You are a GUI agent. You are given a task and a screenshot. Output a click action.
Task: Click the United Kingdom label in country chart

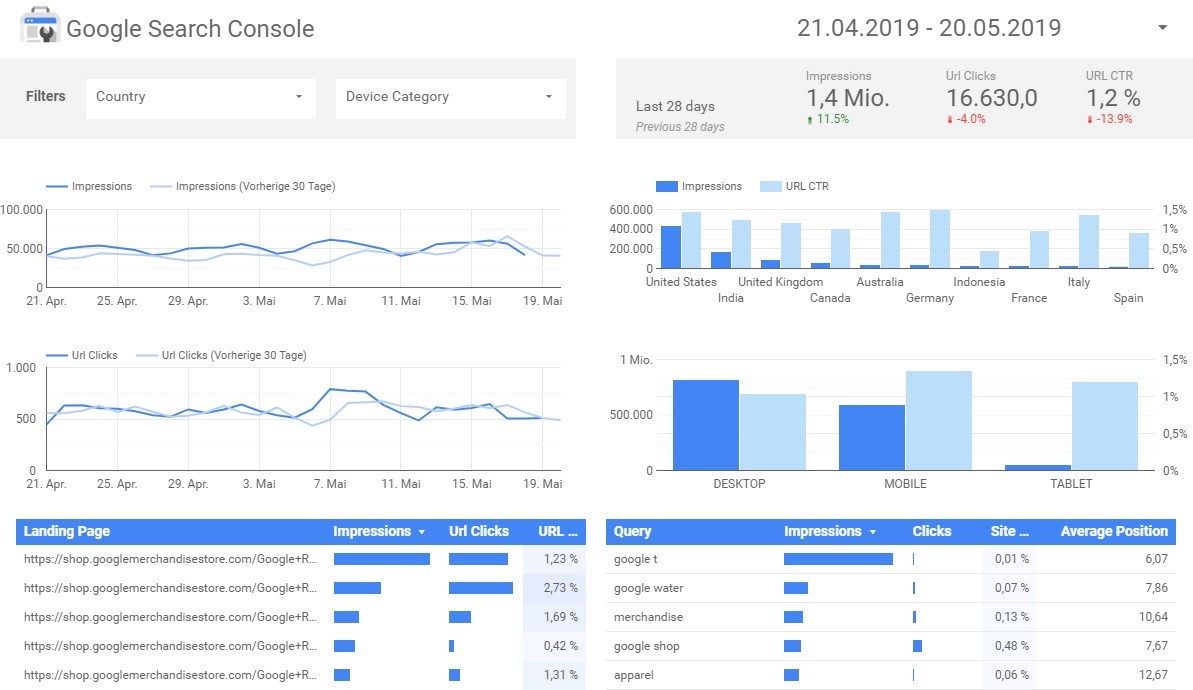tap(781, 282)
